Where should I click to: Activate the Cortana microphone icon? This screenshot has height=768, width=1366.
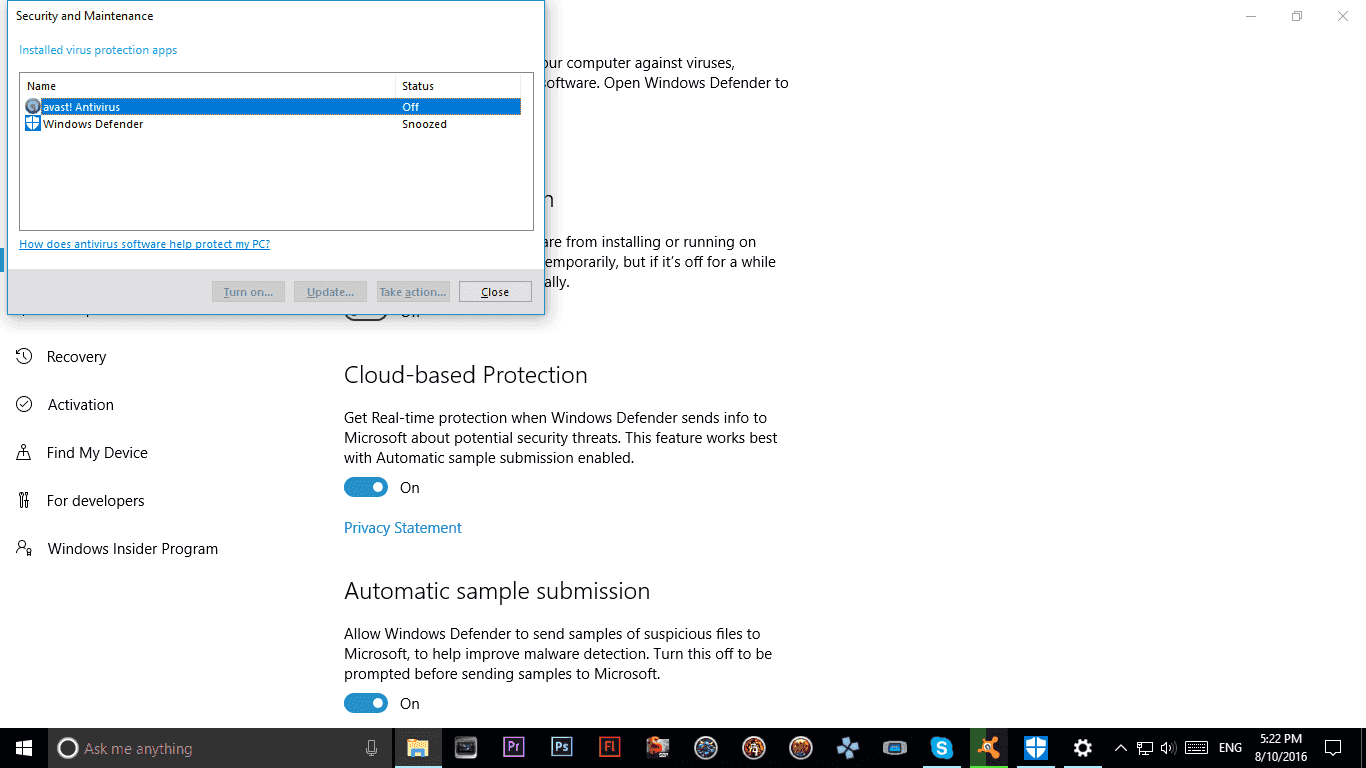coord(371,748)
